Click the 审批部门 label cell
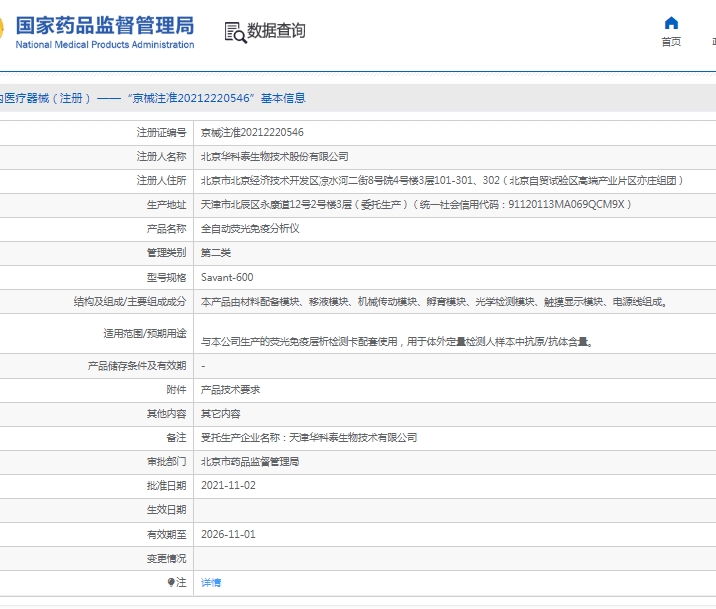Image resolution: width=716 pixels, height=609 pixels. pyautogui.click(x=166, y=462)
